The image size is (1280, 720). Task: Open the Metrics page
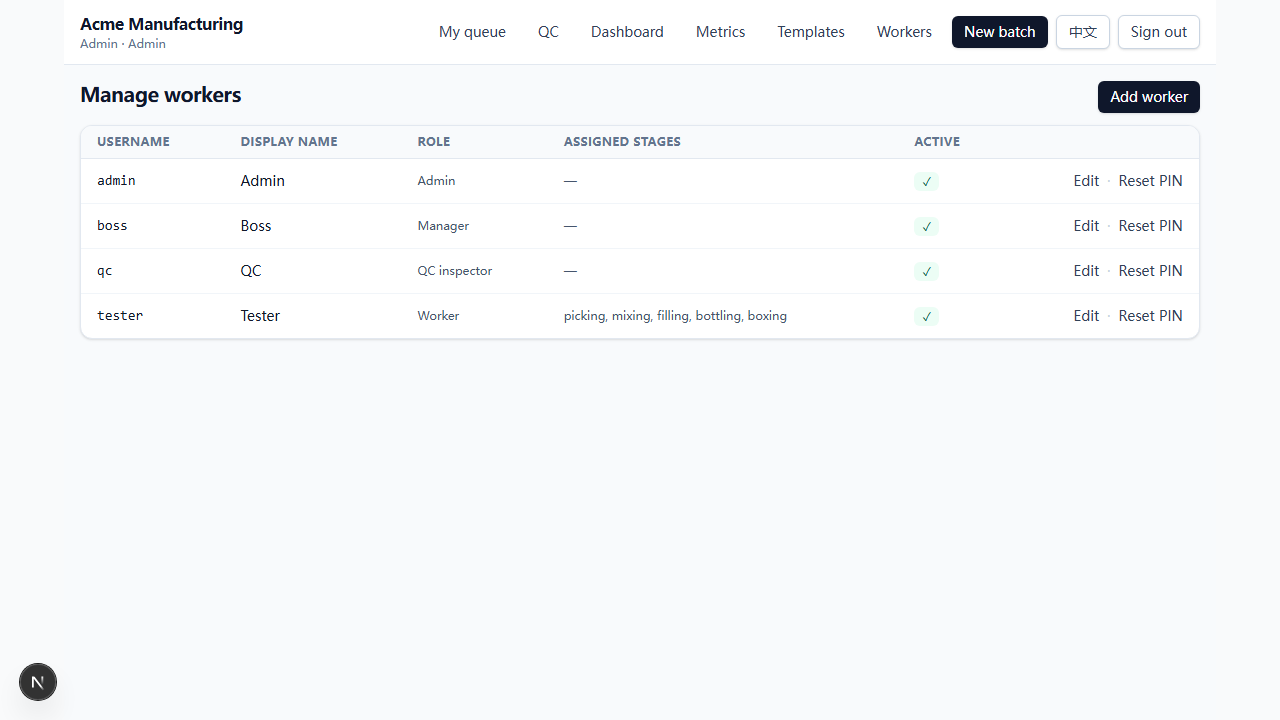(720, 32)
